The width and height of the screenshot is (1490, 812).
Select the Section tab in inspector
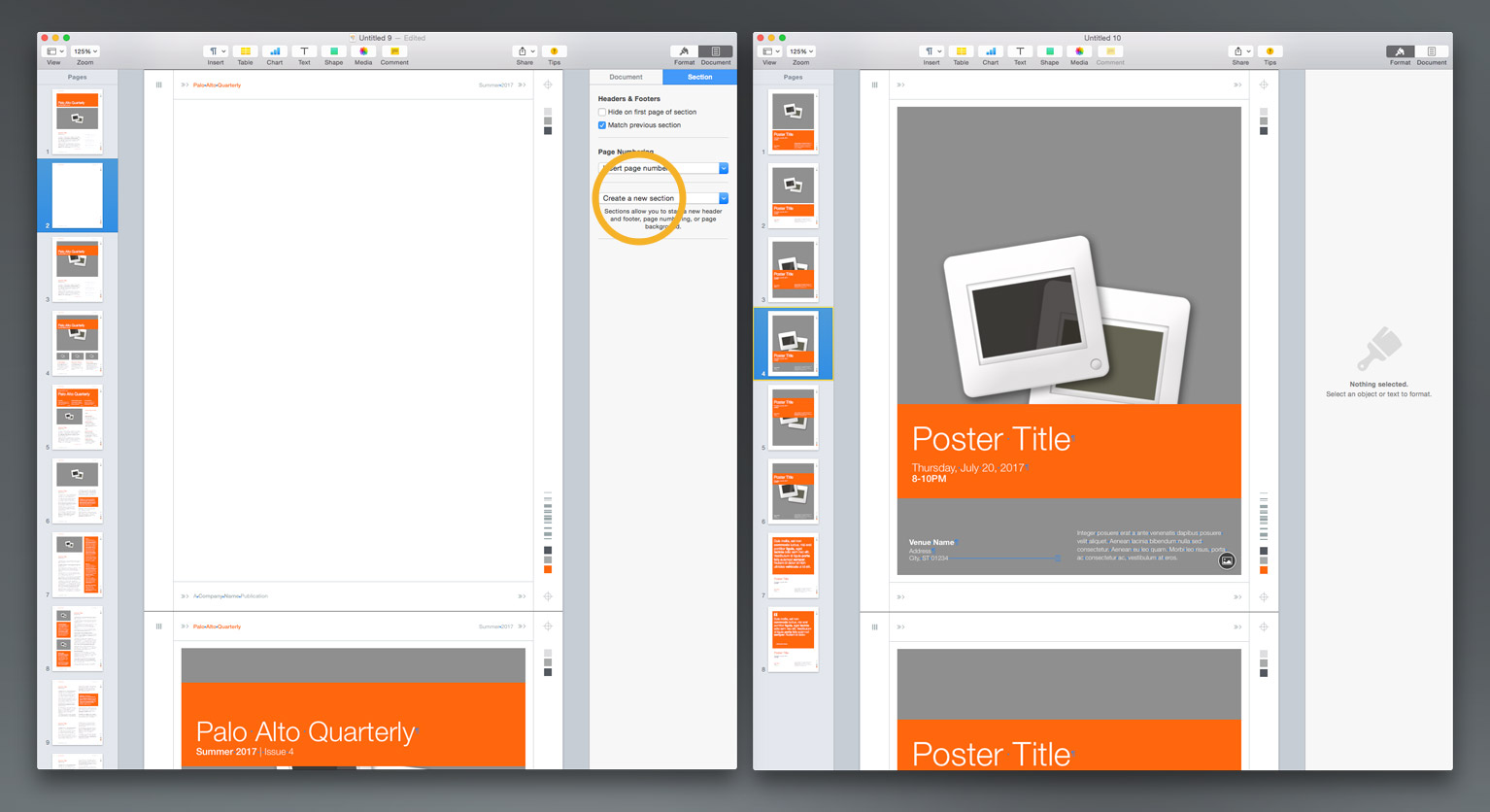(x=699, y=77)
